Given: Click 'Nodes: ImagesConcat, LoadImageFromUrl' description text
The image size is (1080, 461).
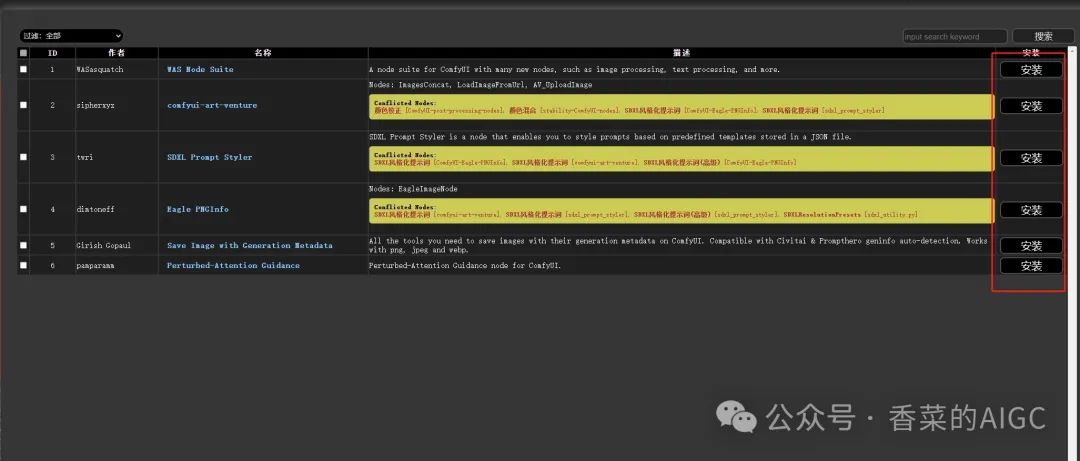Looking at the screenshot, I should [481, 85].
